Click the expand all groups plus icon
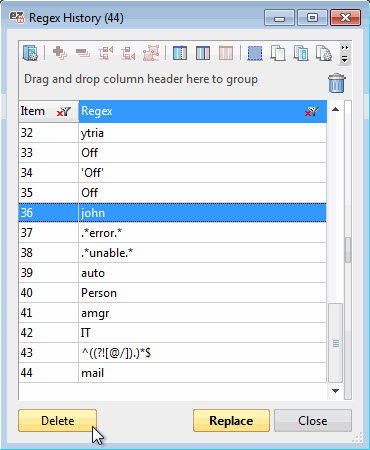 [x=60, y=53]
